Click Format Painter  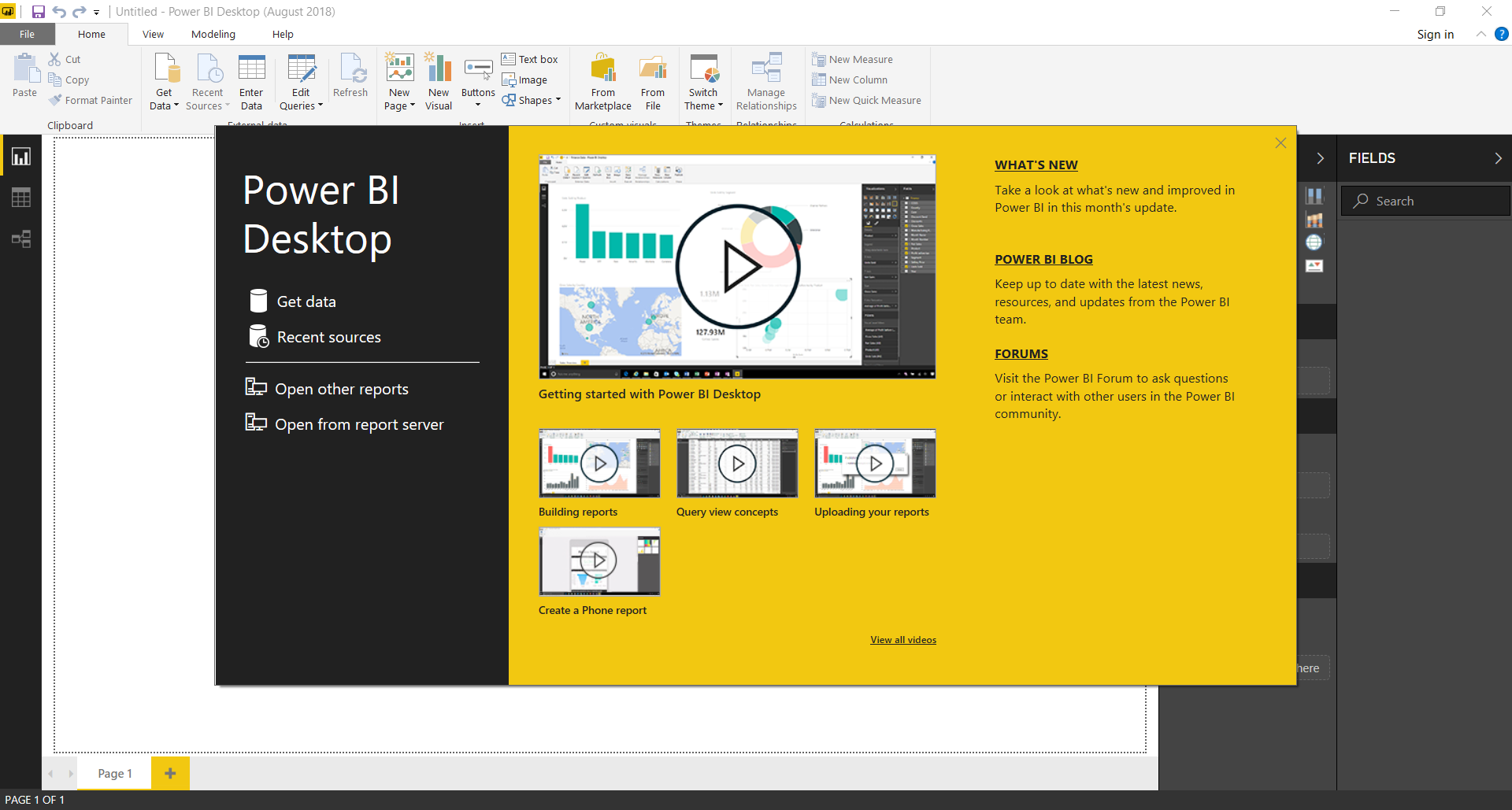[91, 100]
